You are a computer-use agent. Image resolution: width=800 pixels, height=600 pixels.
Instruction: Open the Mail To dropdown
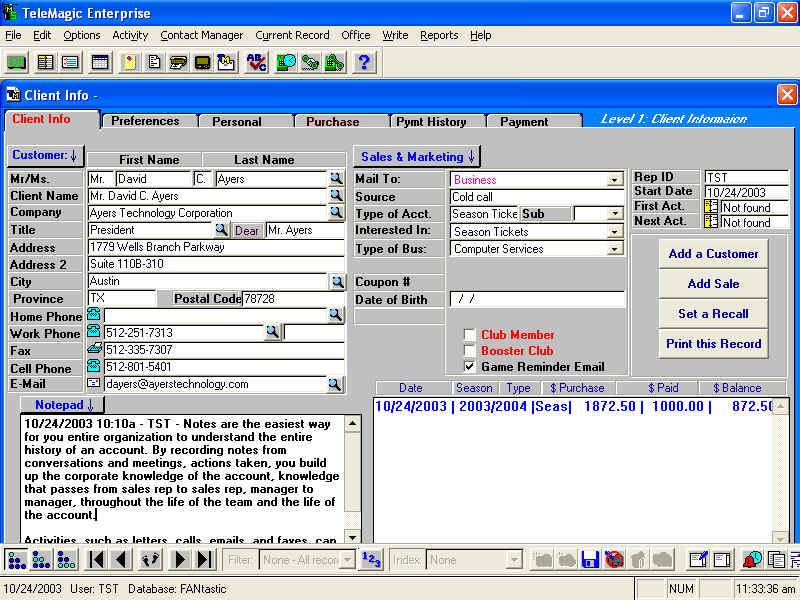614,180
